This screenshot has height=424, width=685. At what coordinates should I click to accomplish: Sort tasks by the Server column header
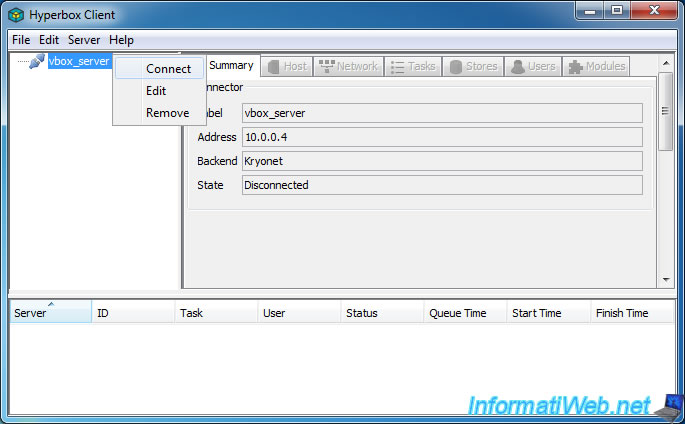point(50,312)
